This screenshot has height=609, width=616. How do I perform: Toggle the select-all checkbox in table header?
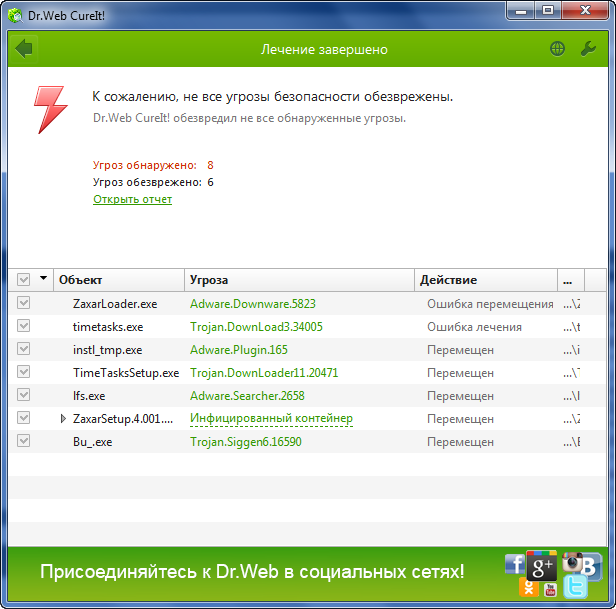click(x=24, y=280)
